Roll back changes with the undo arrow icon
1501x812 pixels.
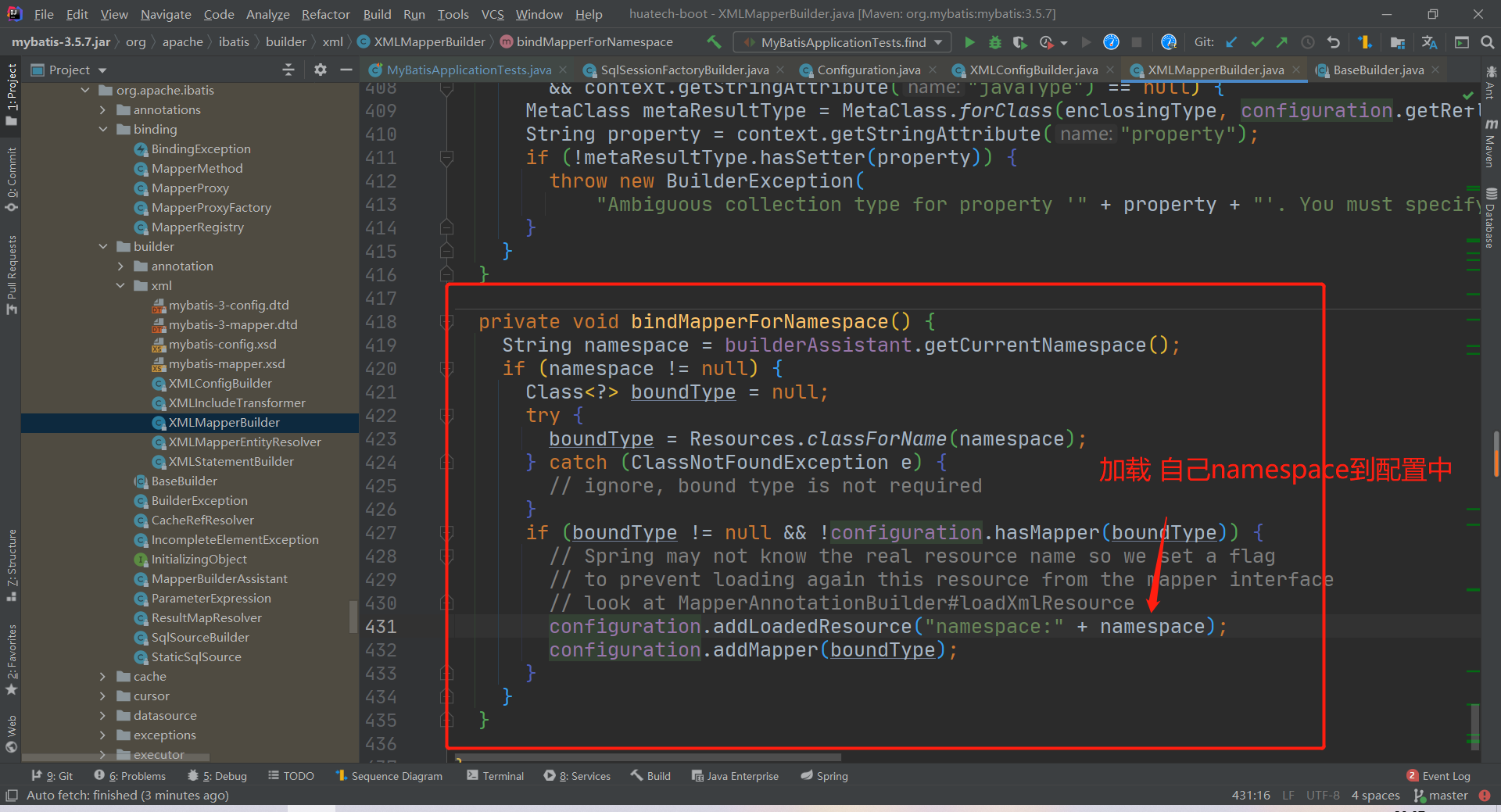click(x=1334, y=42)
